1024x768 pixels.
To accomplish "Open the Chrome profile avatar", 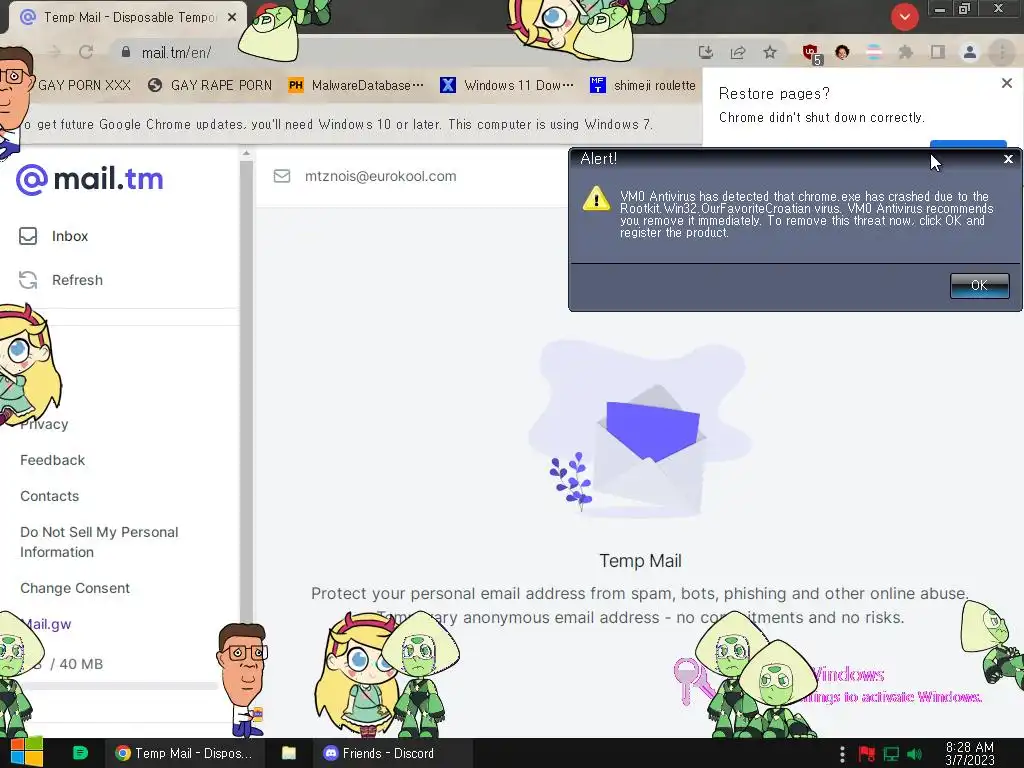I will [x=970, y=52].
